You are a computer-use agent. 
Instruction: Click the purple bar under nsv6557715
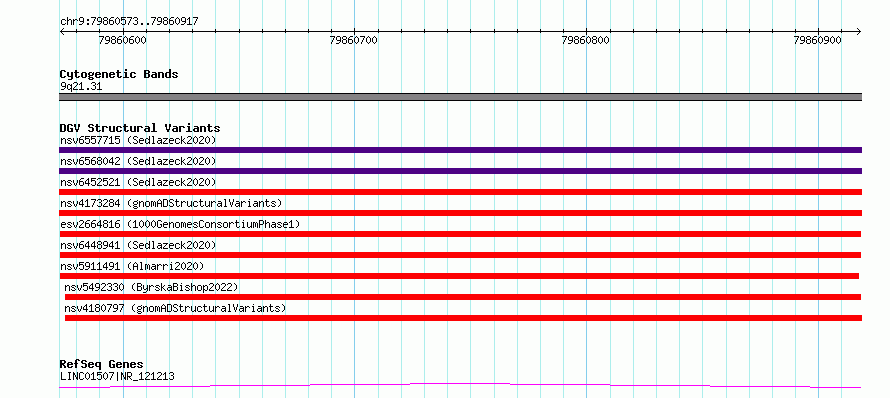[x=460, y=150]
